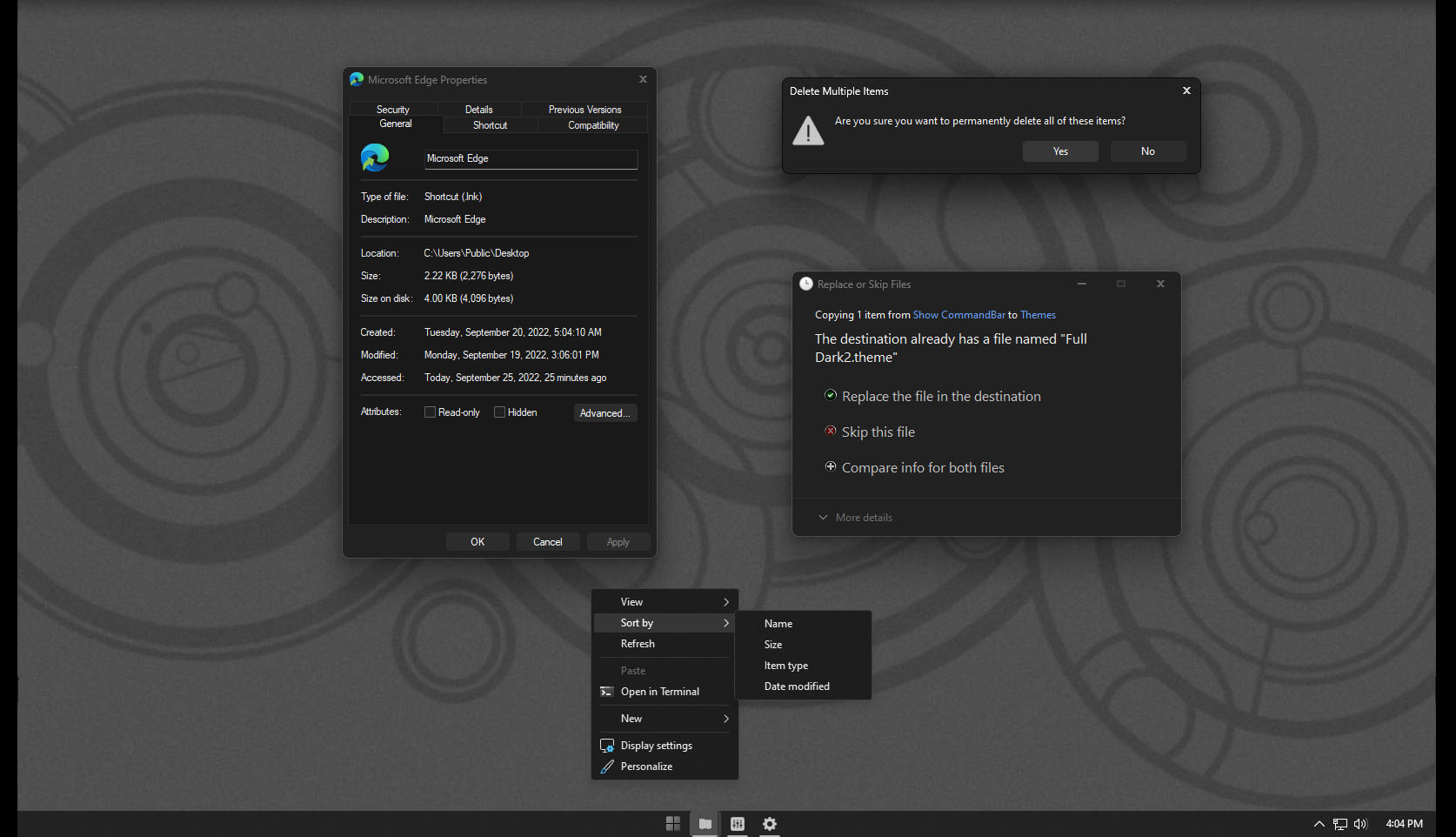Click the network icon in system tray

pyautogui.click(x=1339, y=823)
